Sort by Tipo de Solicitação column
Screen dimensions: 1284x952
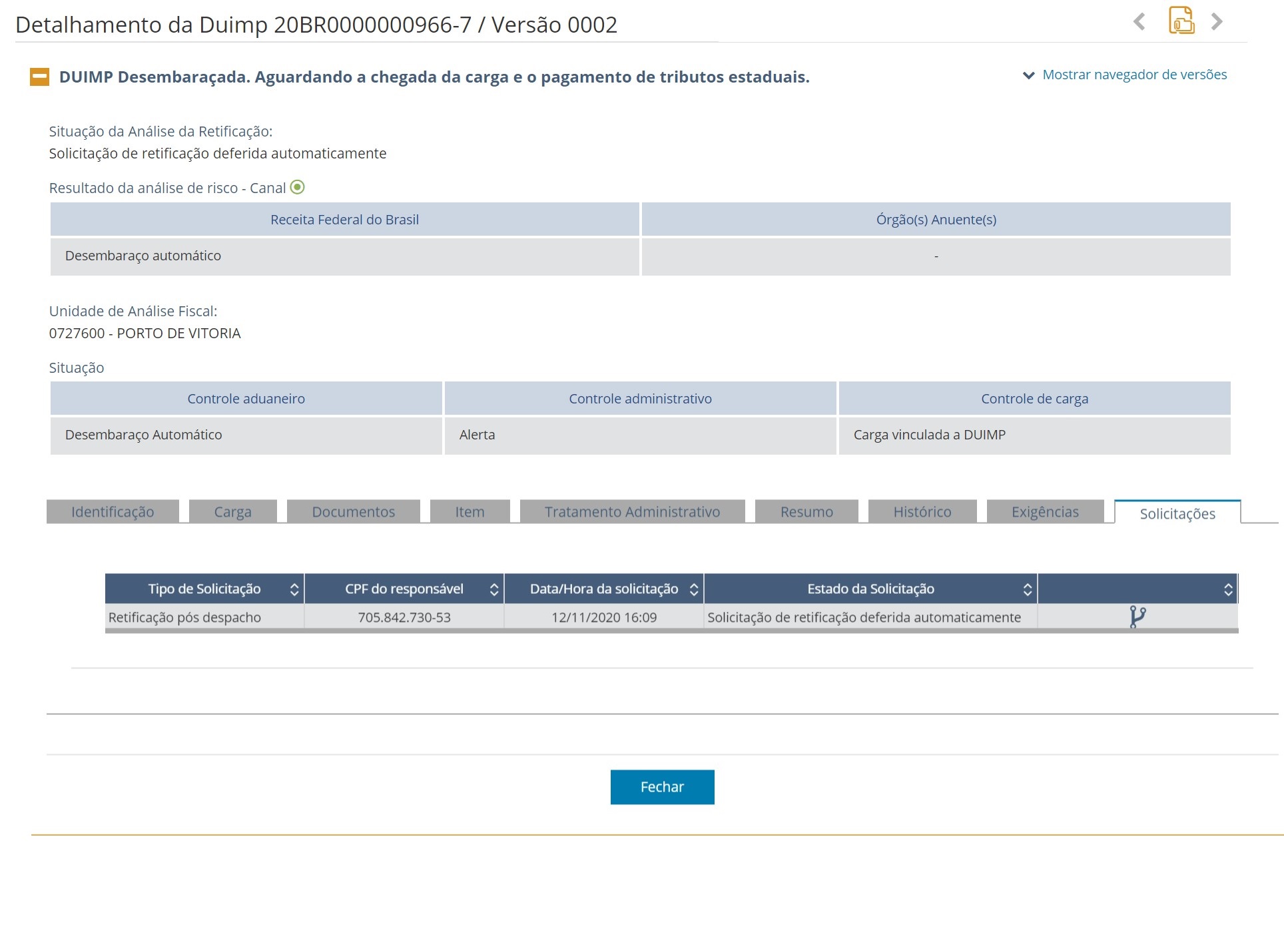[x=294, y=589]
